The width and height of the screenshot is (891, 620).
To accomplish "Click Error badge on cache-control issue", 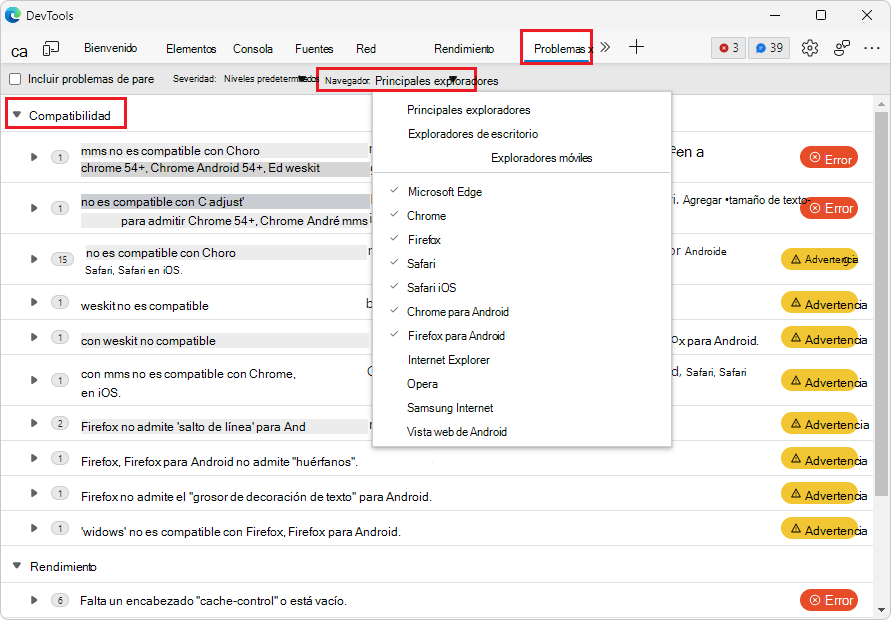I will pos(829,600).
